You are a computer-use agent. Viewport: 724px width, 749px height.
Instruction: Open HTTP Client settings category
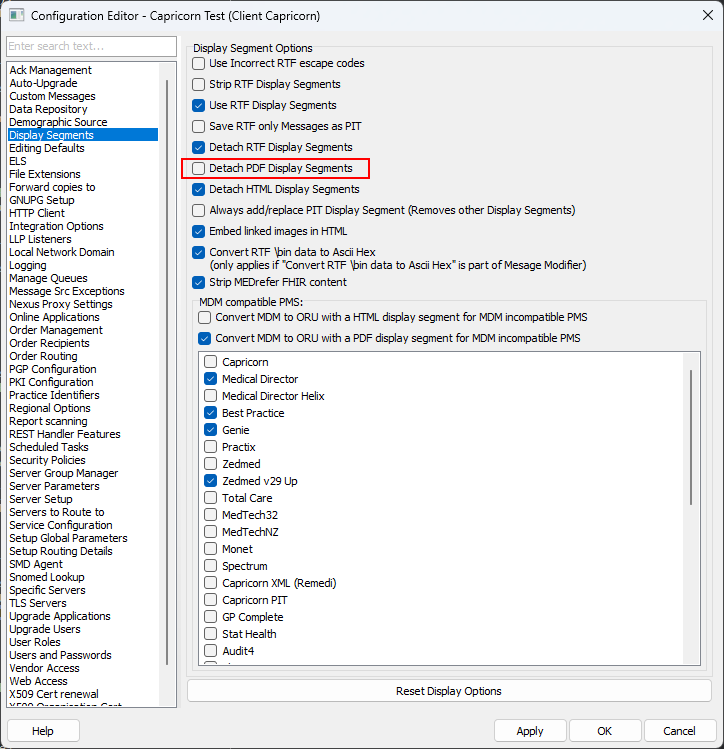tap(37, 213)
